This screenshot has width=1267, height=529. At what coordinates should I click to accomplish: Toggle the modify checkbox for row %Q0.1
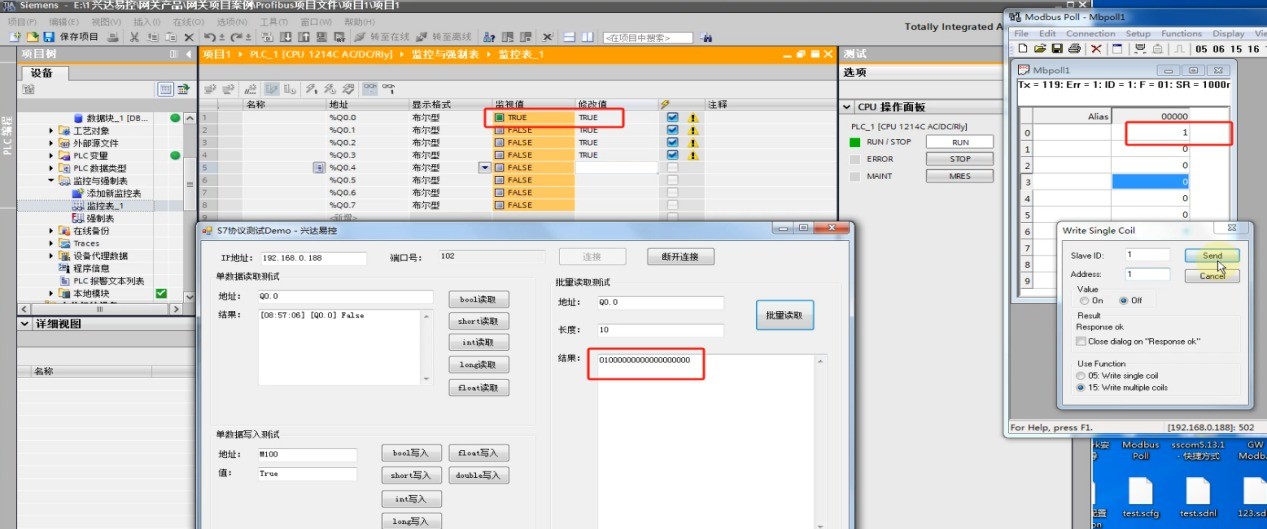coord(672,130)
